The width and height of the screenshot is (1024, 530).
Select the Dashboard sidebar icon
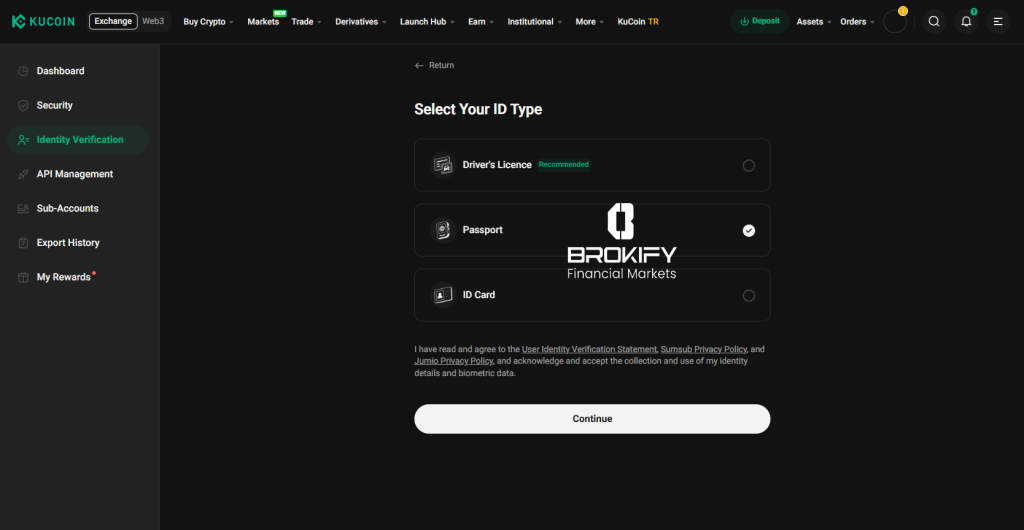coord(23,71)
